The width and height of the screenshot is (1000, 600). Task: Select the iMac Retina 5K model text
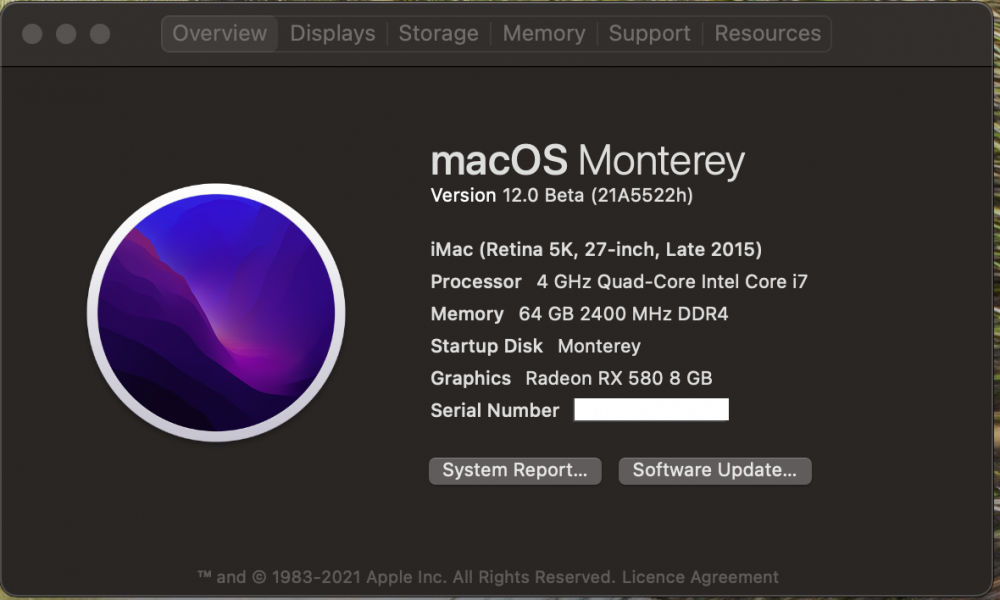coord(596,249)
